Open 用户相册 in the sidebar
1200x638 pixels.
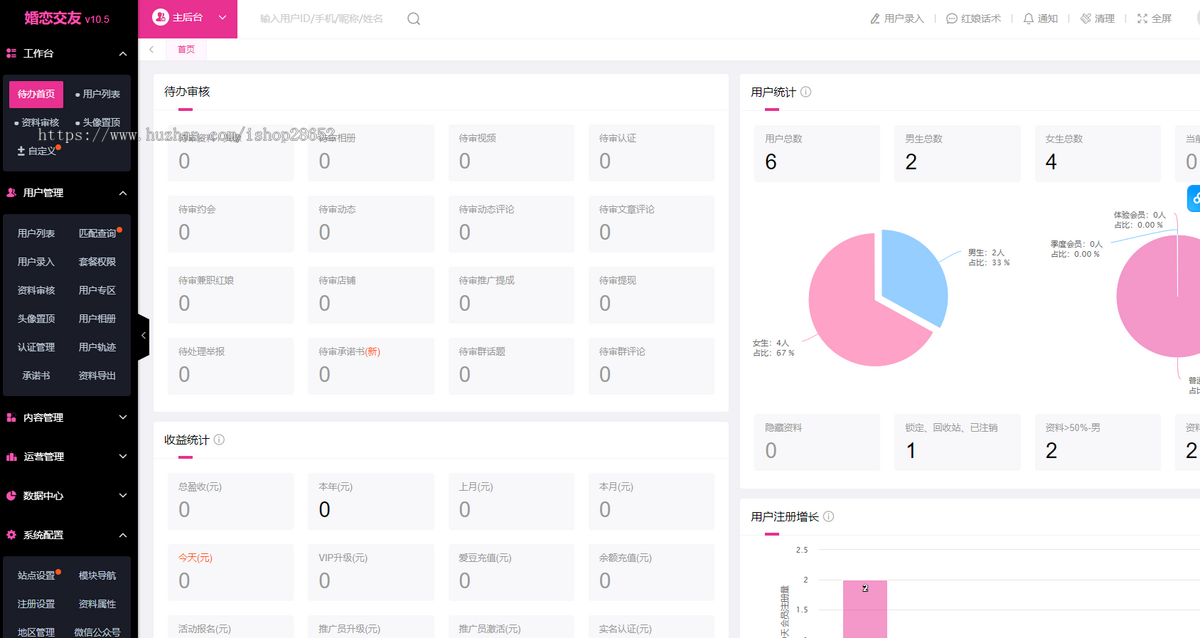click(x=97, y=319)
